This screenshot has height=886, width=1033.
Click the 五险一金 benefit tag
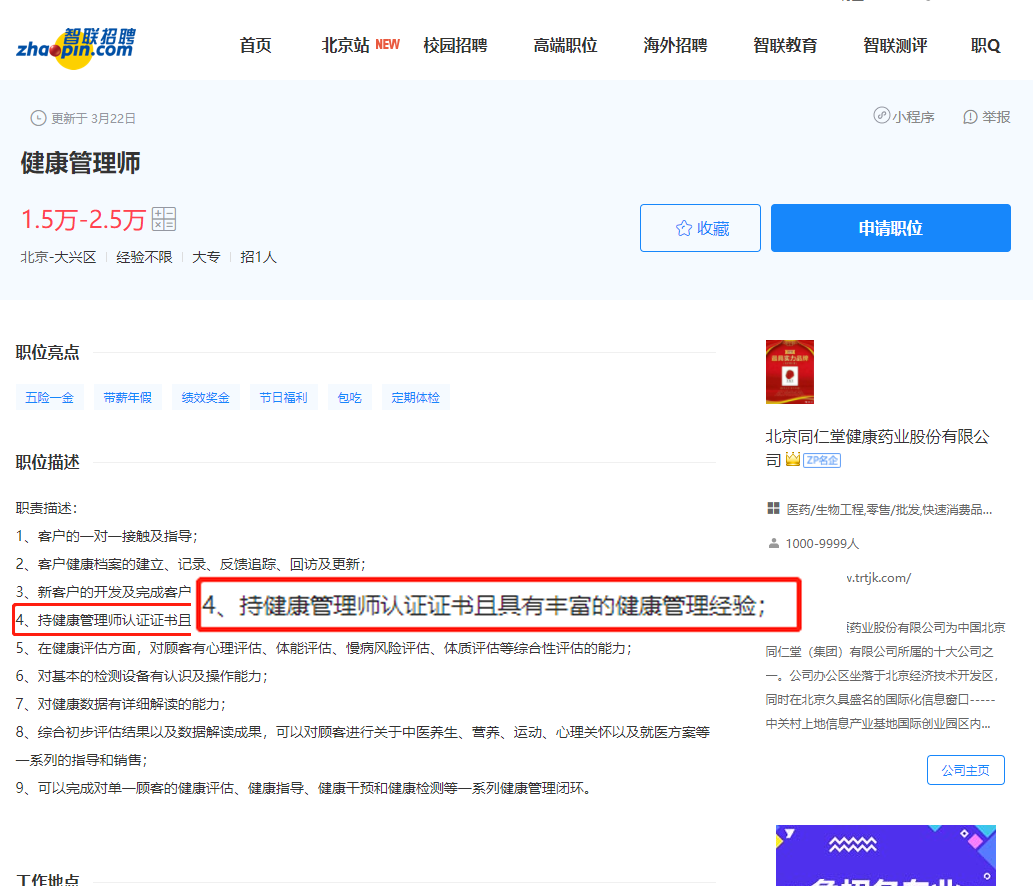(x=49, y=397)
